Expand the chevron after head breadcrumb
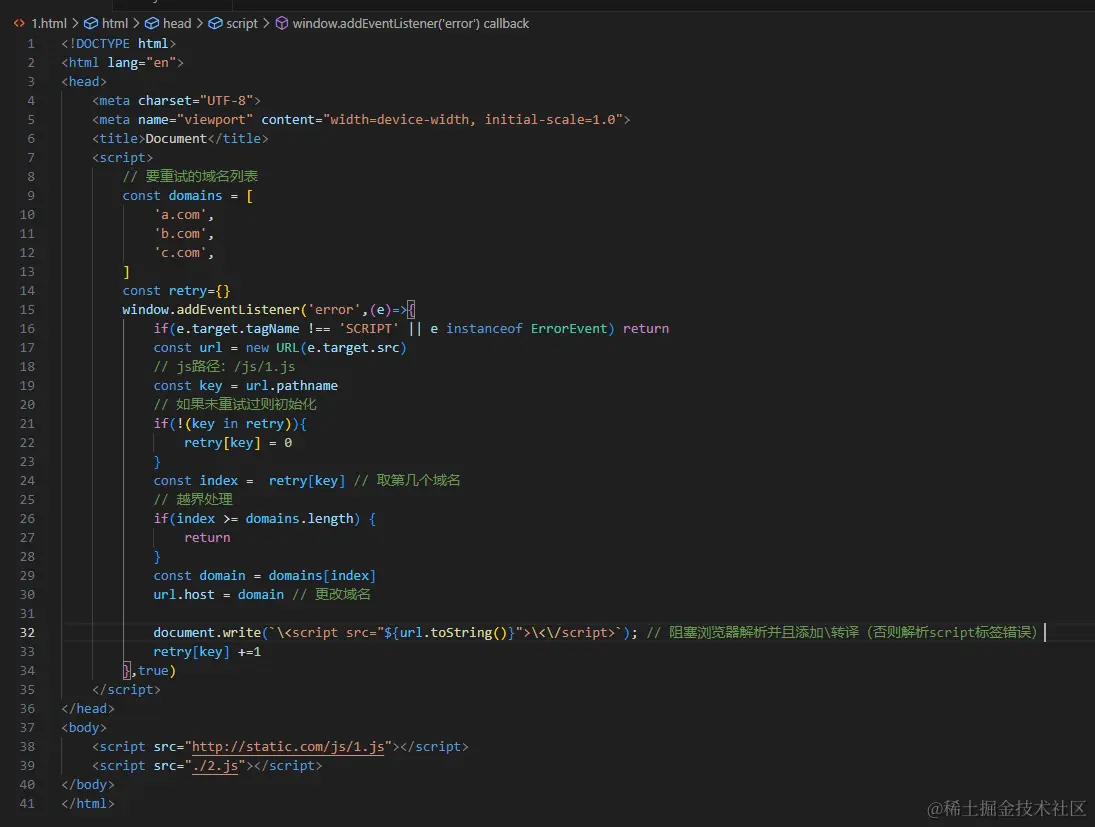This screenshot has width=1095, height=827. 200,24
